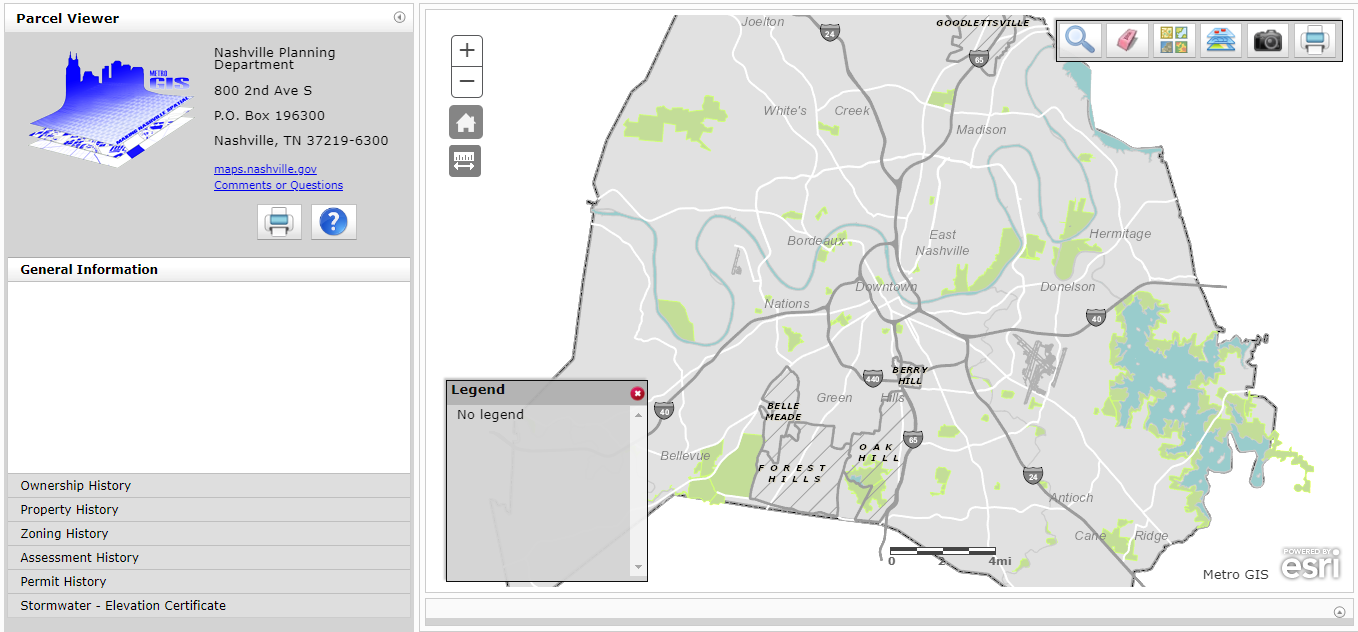Select the search/identify tool in the map toolbar
Viewport: 1358px width, 632px height.
tap(1079, 40)
